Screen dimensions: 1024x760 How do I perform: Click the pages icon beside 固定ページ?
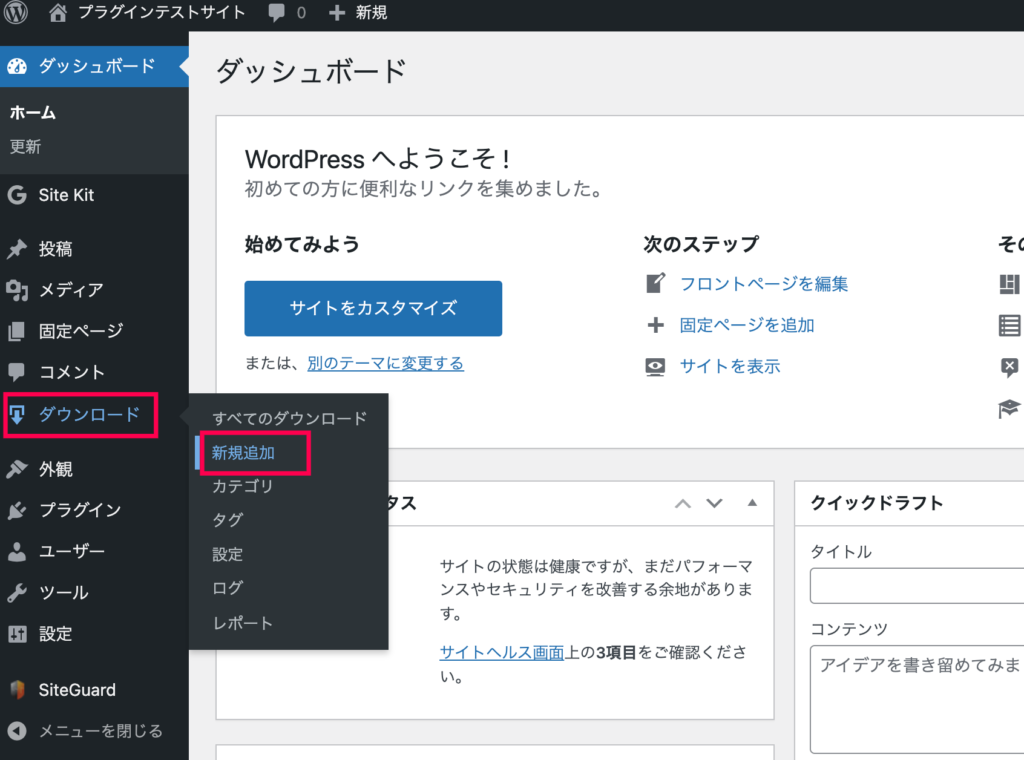coord(17,331)
